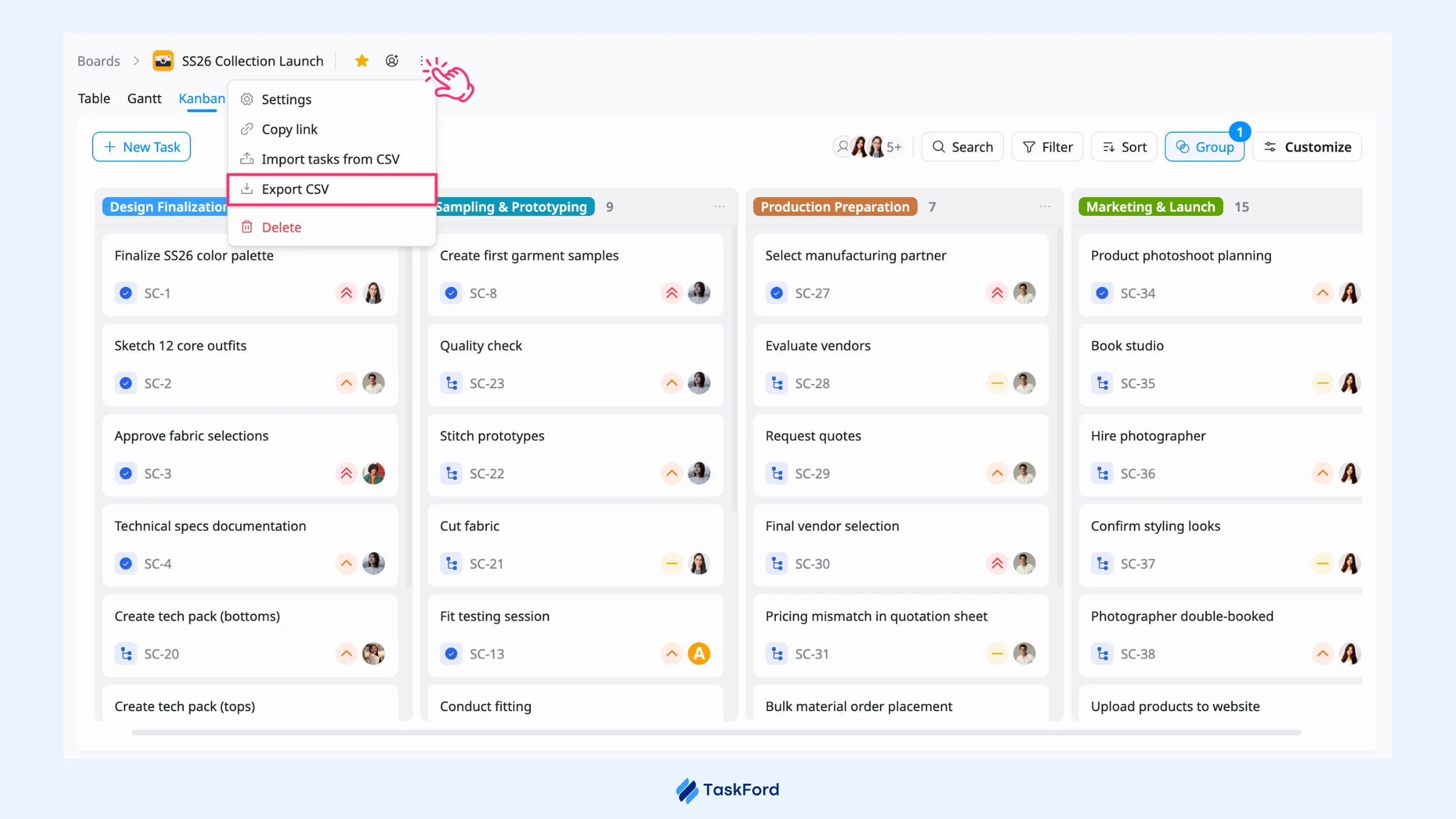Viewport: 1456px width, 819px height.
Task: Toggle the completed checkmark on SC-8
Action: tap(451, 293)
